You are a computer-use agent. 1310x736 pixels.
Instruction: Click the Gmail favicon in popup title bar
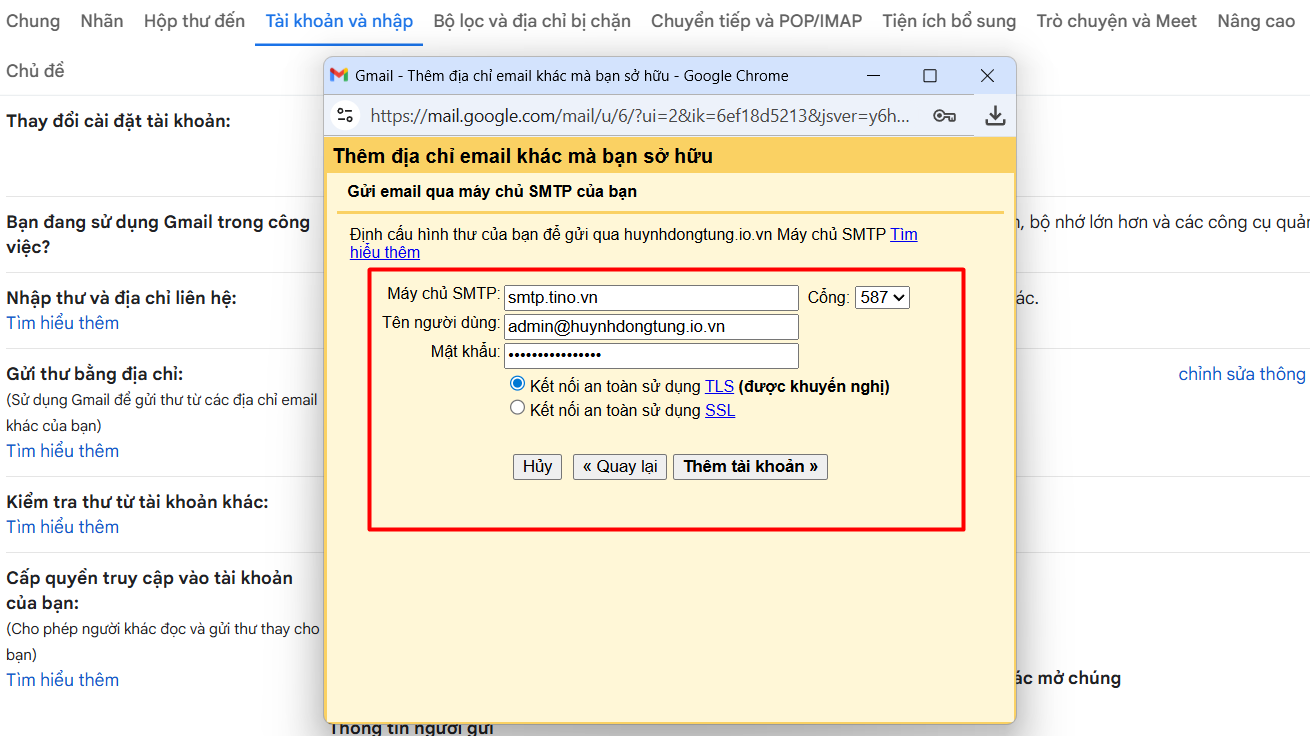pos(339,75)
